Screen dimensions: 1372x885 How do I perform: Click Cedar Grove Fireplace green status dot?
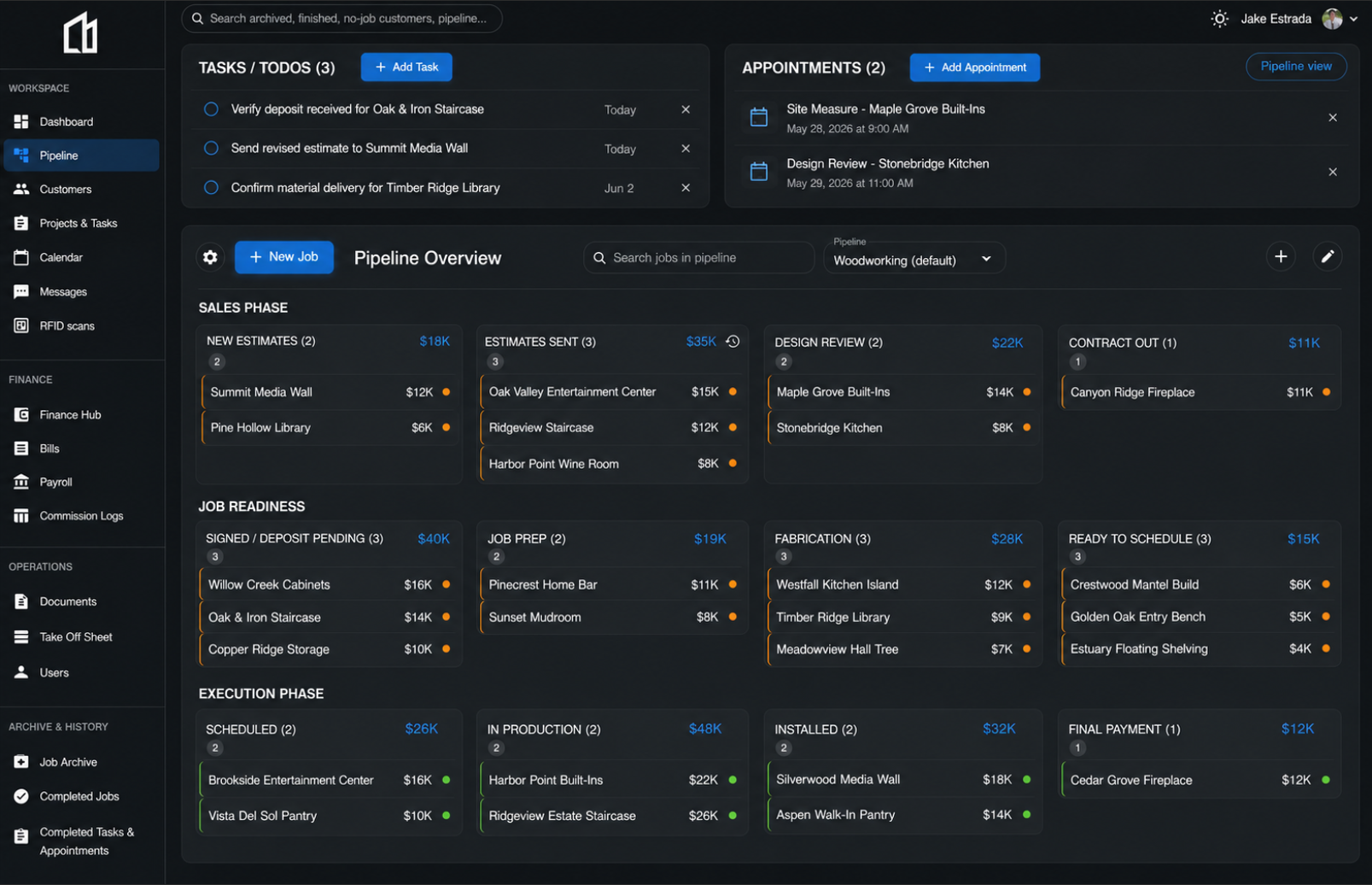(x=1326, y=780)
